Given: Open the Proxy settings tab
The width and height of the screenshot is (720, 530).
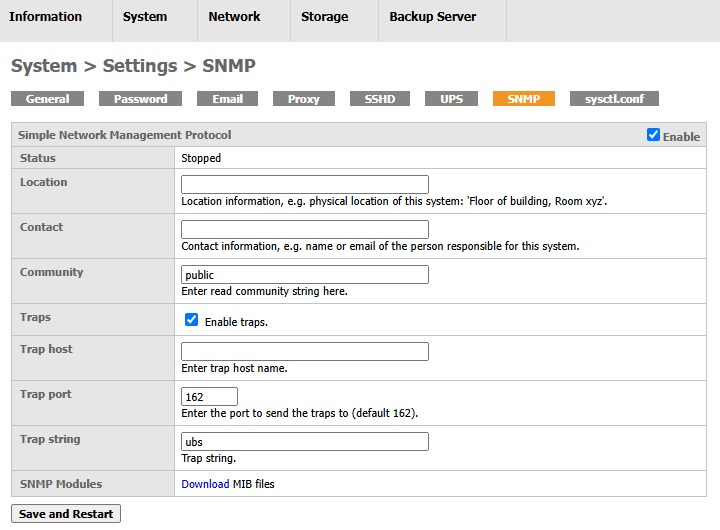Looking at the screenshot, I should (303, 99).
